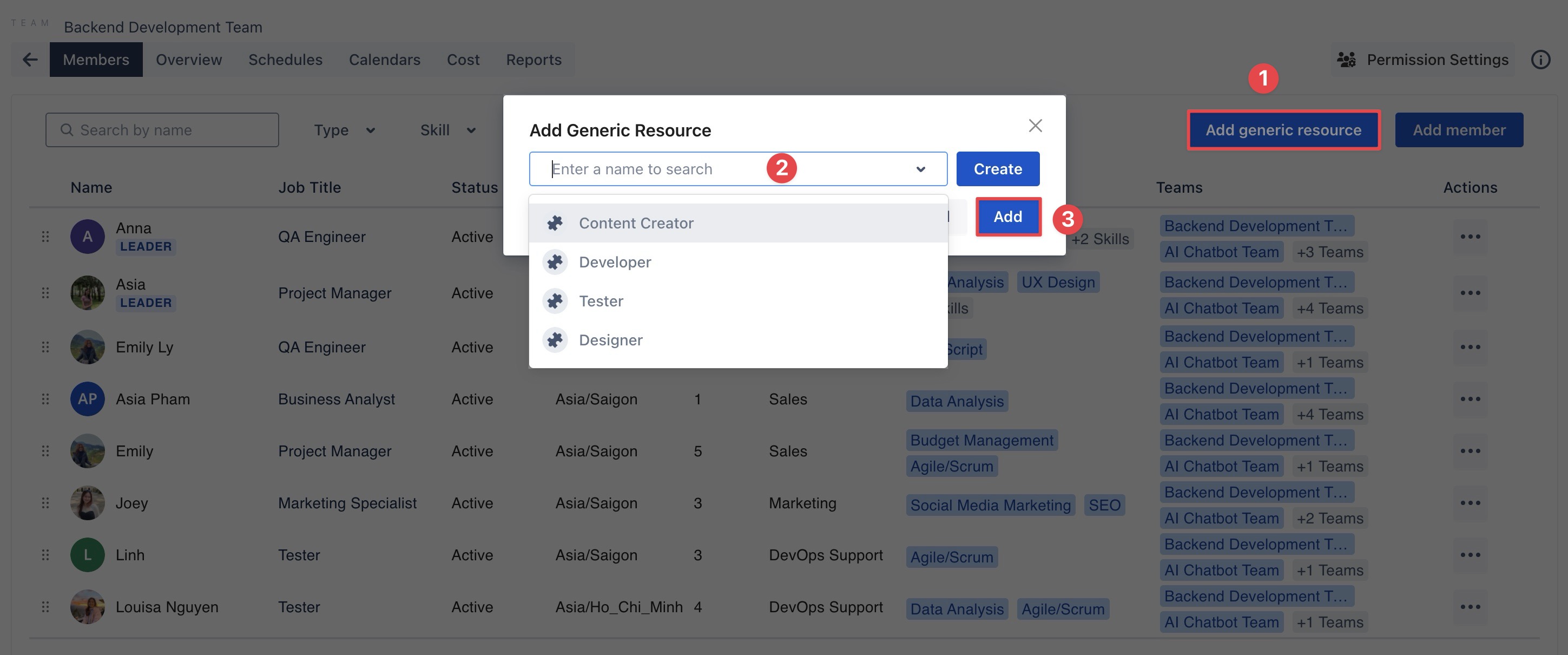
Task: Click the drag handle for Emily Ly row
Action: pos(45,347)
